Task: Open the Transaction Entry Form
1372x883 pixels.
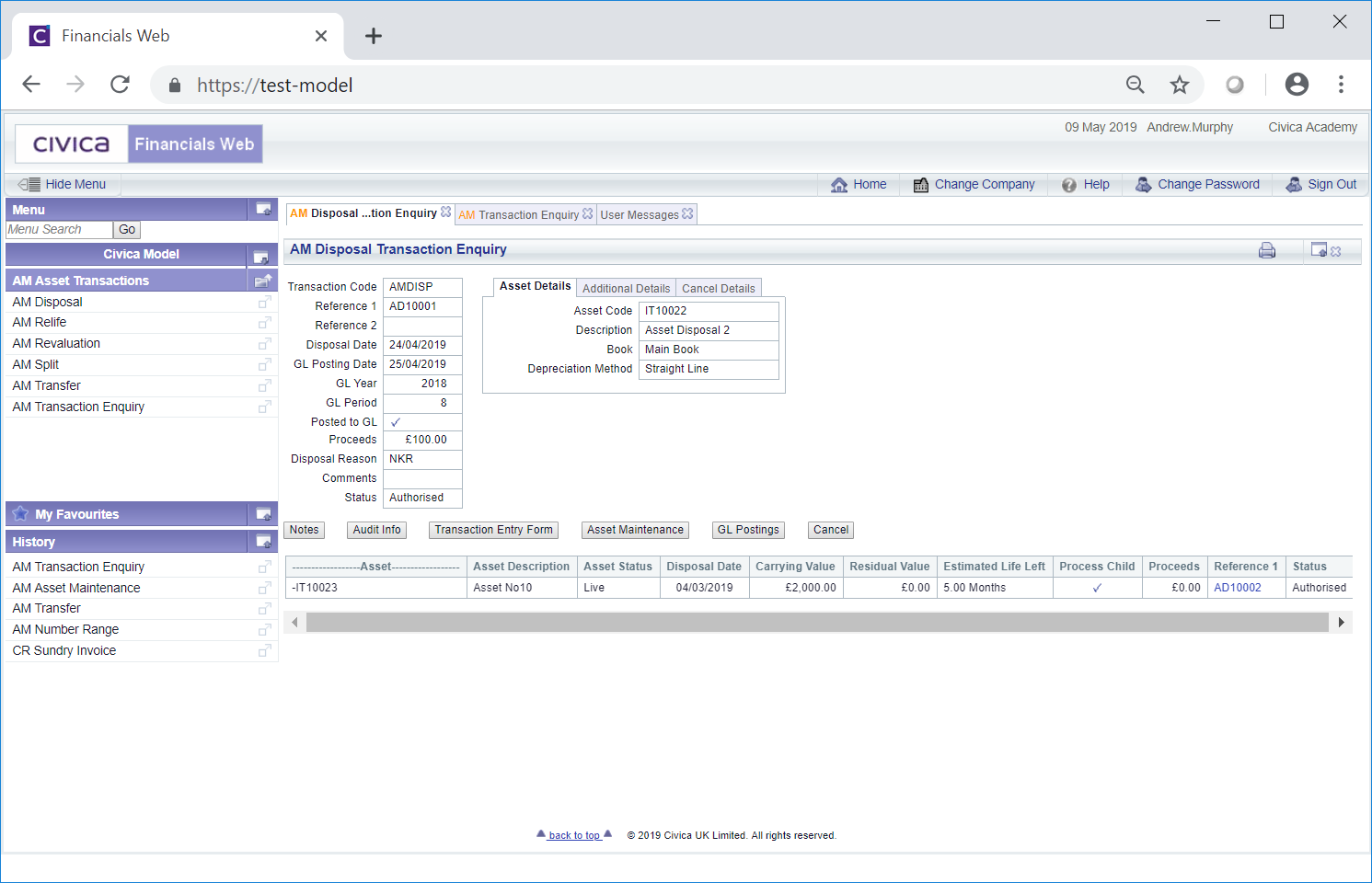Action: (x=494, y=530)
